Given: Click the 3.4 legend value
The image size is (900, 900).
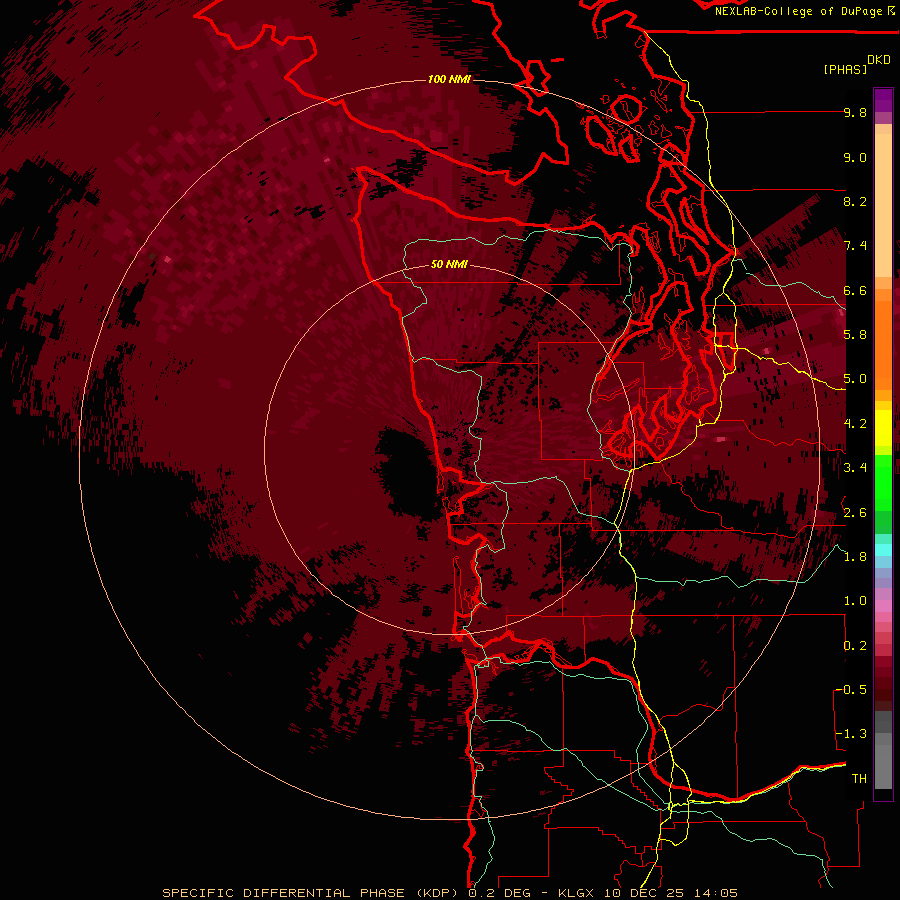Looking at the screenshot, I should click(855, 468).
